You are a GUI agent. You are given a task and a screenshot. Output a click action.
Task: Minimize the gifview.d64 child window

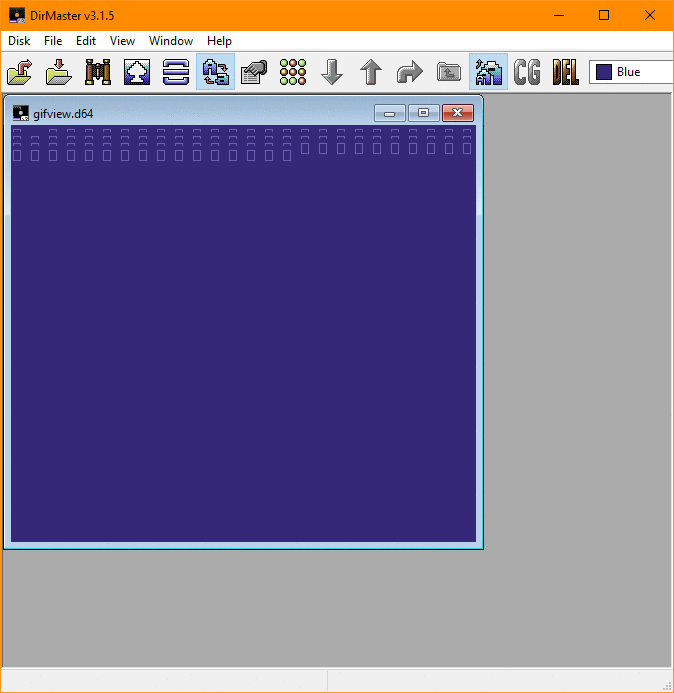389,113
